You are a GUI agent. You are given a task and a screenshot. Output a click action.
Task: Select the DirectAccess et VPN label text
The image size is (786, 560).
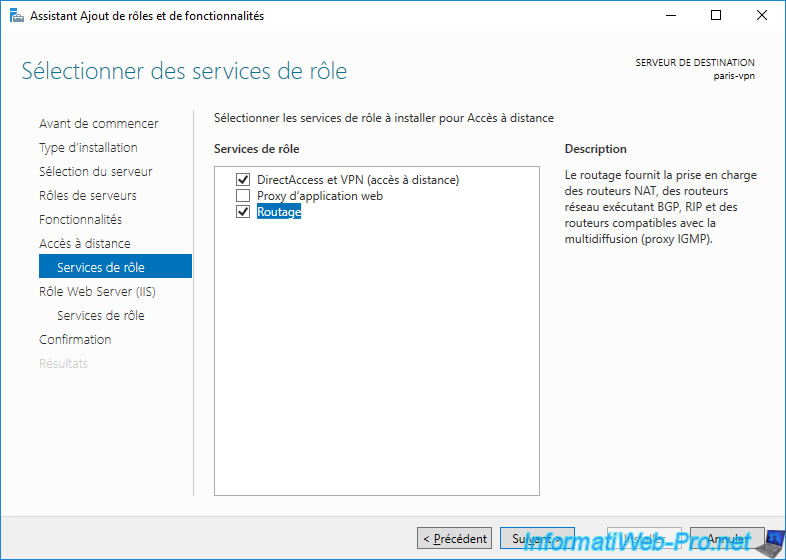pyautogui.click(x=357, y=180)
